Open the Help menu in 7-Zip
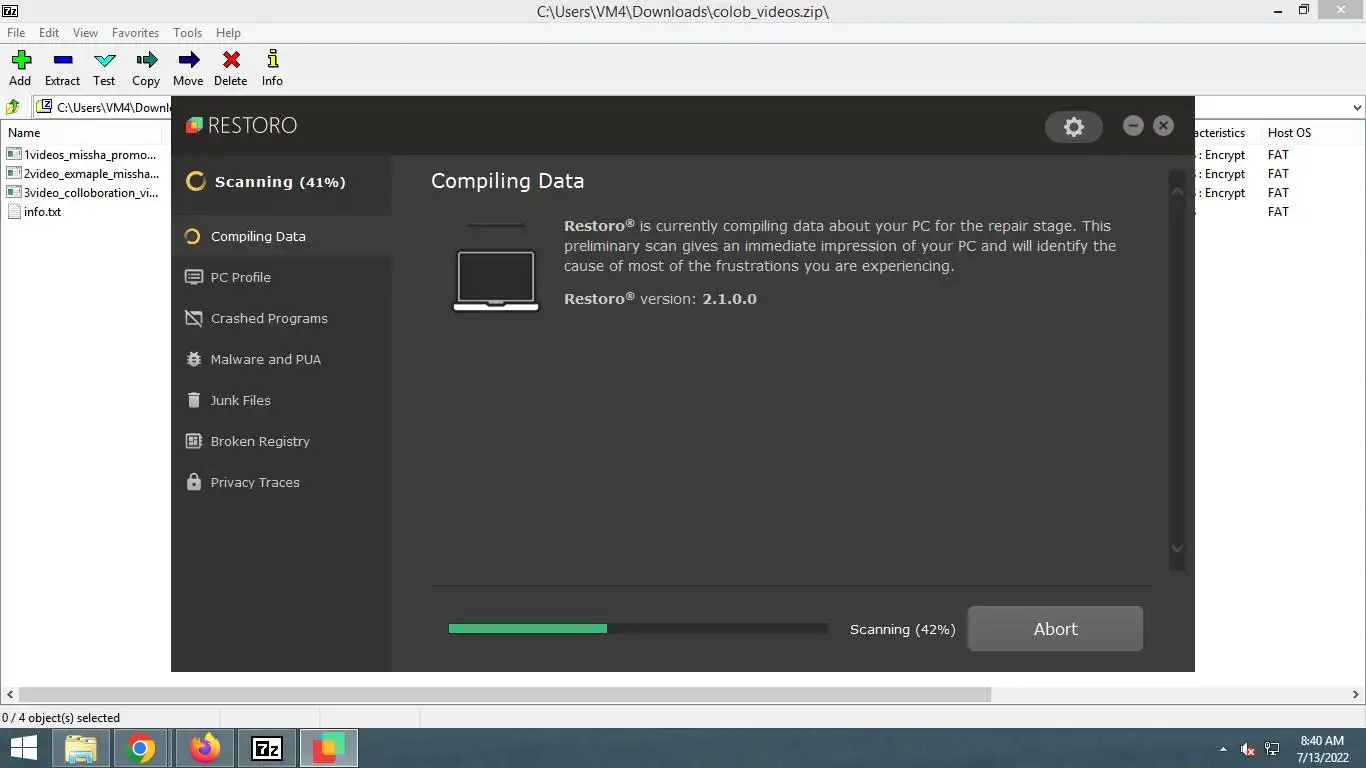This screenshot has width=1366, height=768. (228, 33)
